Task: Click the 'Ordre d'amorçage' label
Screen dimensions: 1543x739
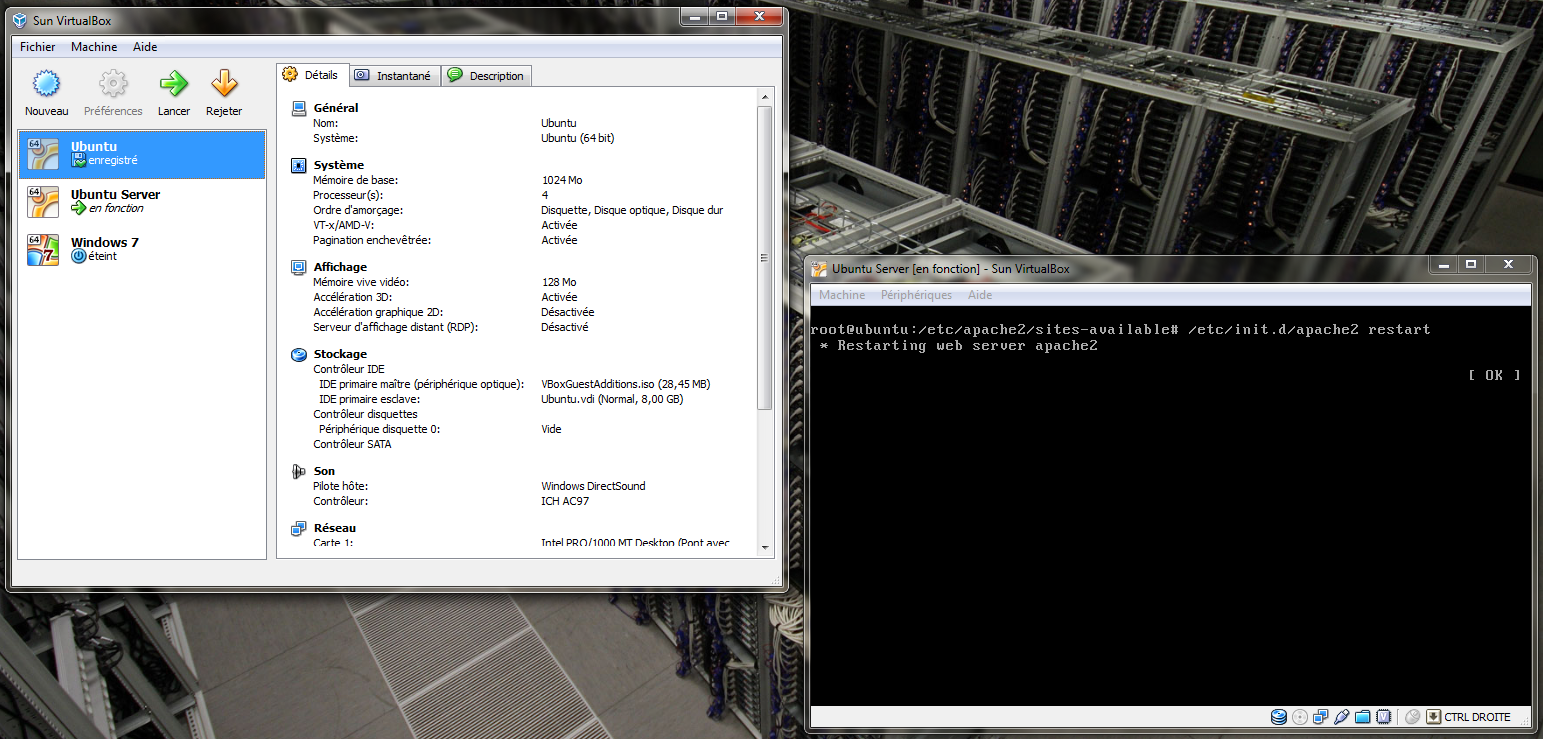Action: point(358,210)
